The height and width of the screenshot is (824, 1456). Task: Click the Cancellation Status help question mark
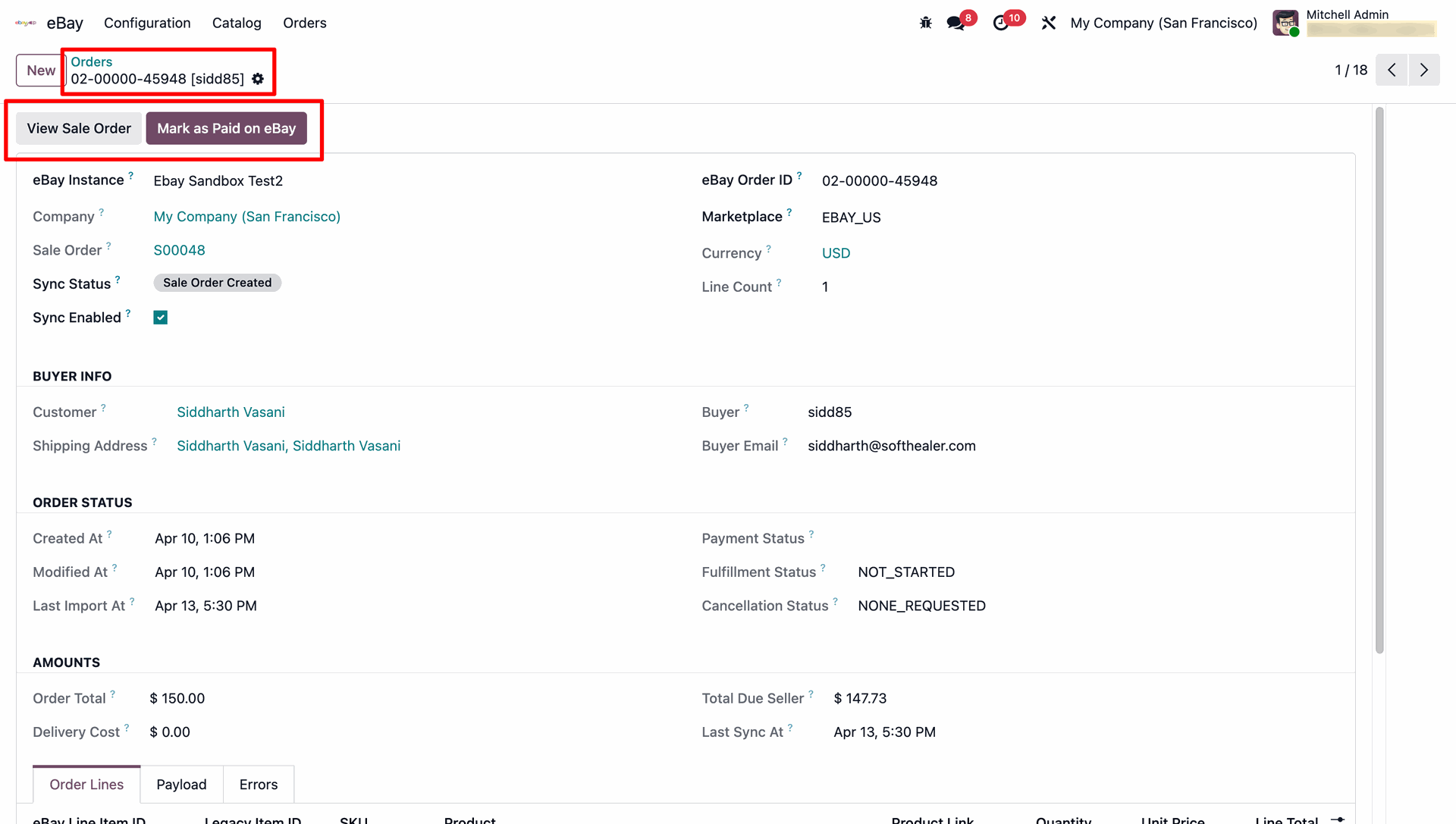tap(836, 601)
